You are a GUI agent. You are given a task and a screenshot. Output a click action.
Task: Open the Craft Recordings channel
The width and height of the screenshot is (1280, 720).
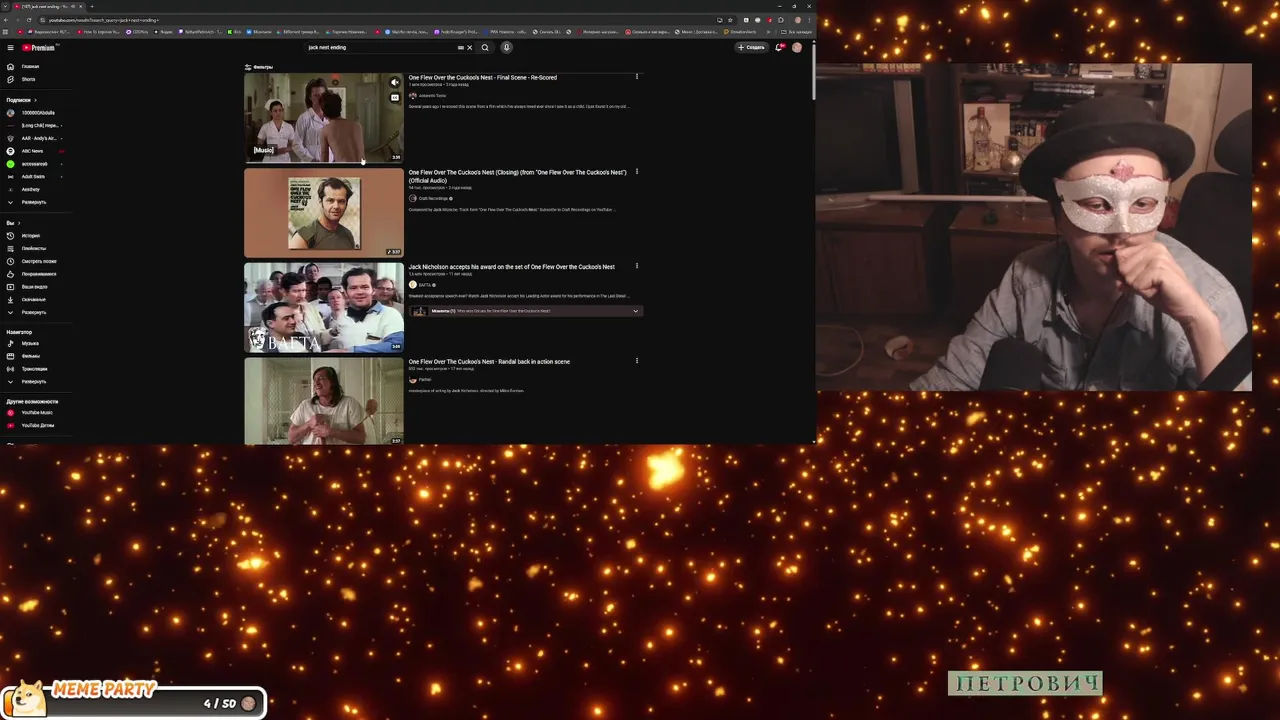pos(433,198)
